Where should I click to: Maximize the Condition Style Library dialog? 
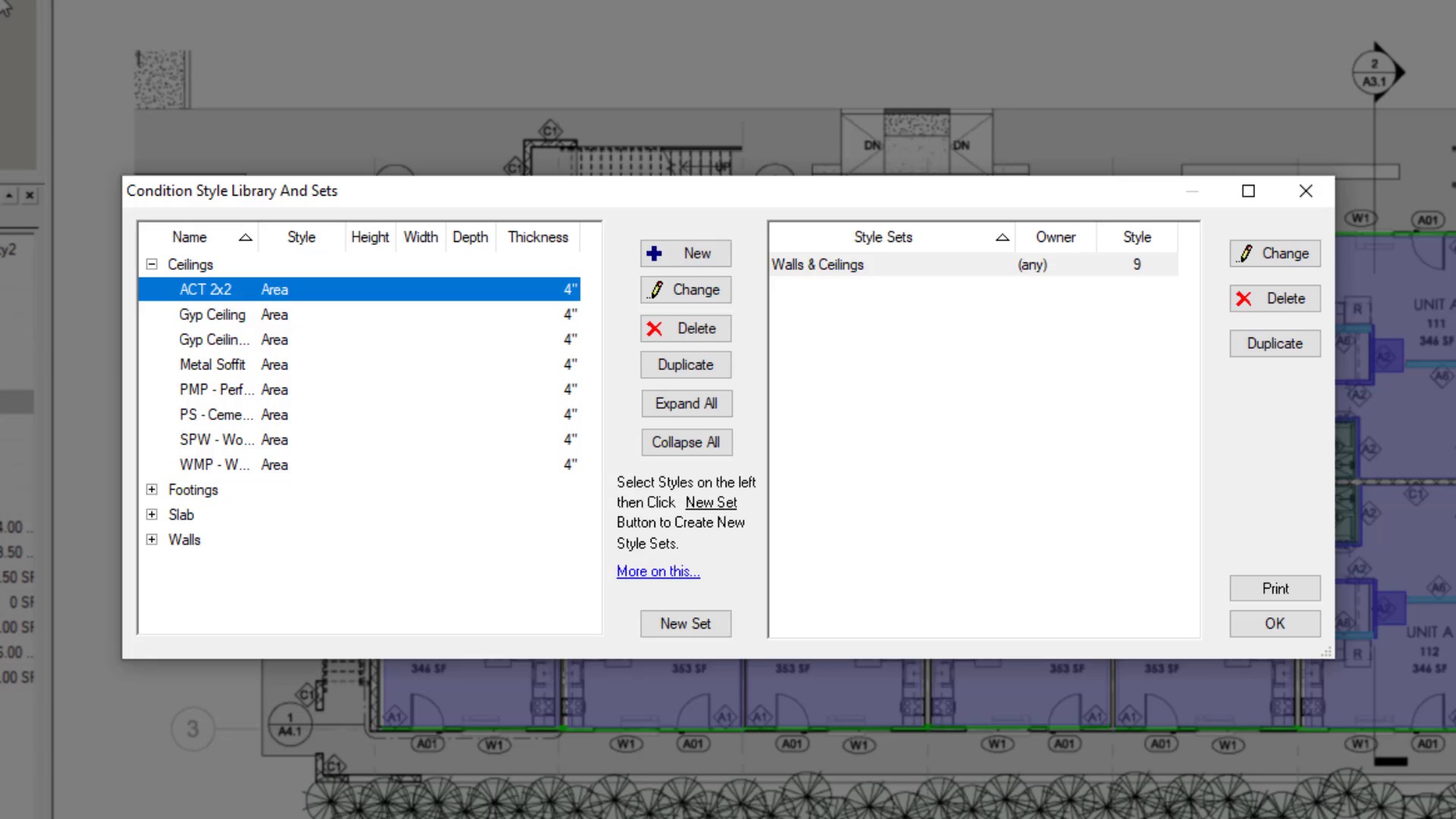click(1248, 191)
